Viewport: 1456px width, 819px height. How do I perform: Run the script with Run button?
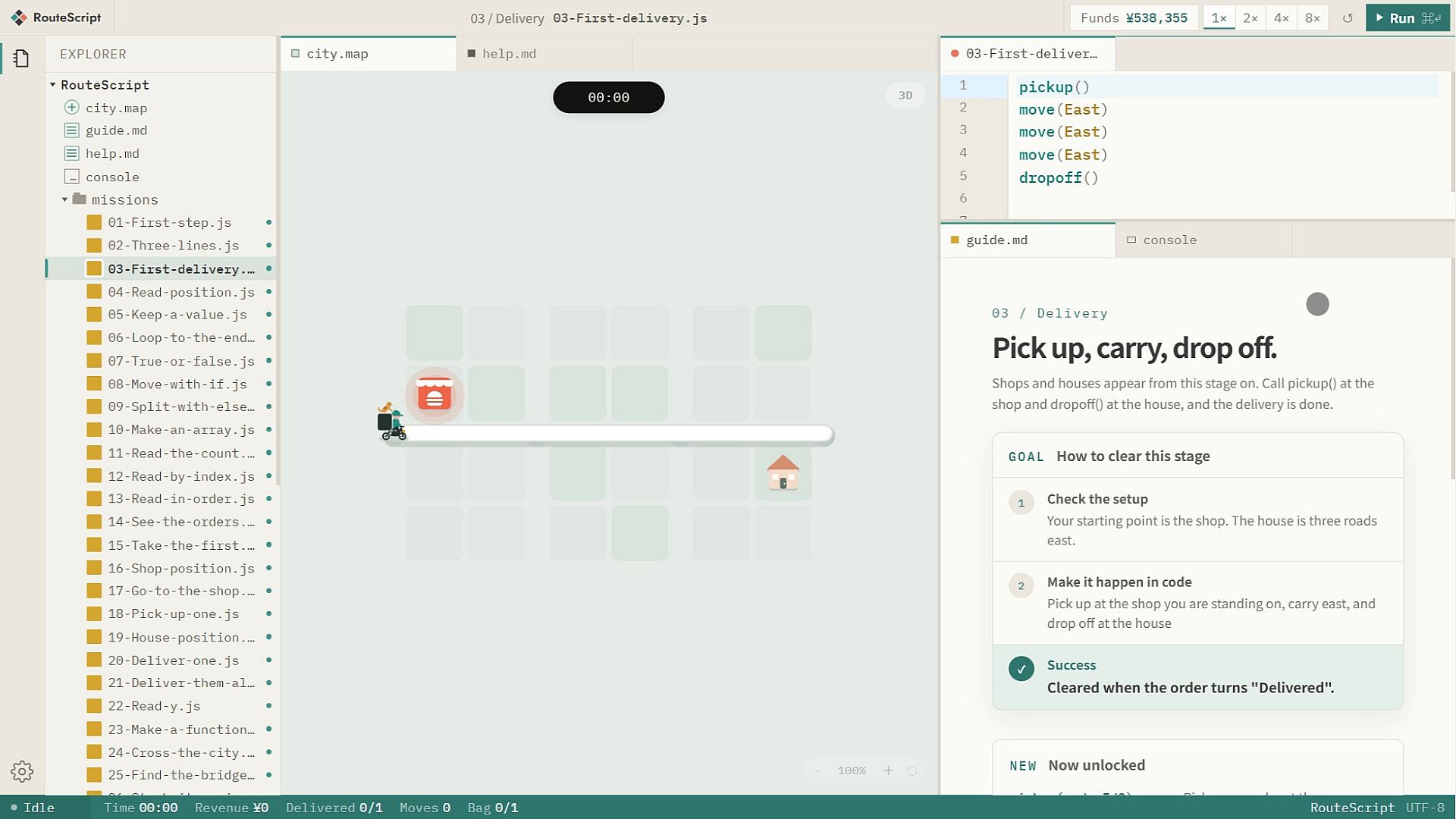[1407, 17]
